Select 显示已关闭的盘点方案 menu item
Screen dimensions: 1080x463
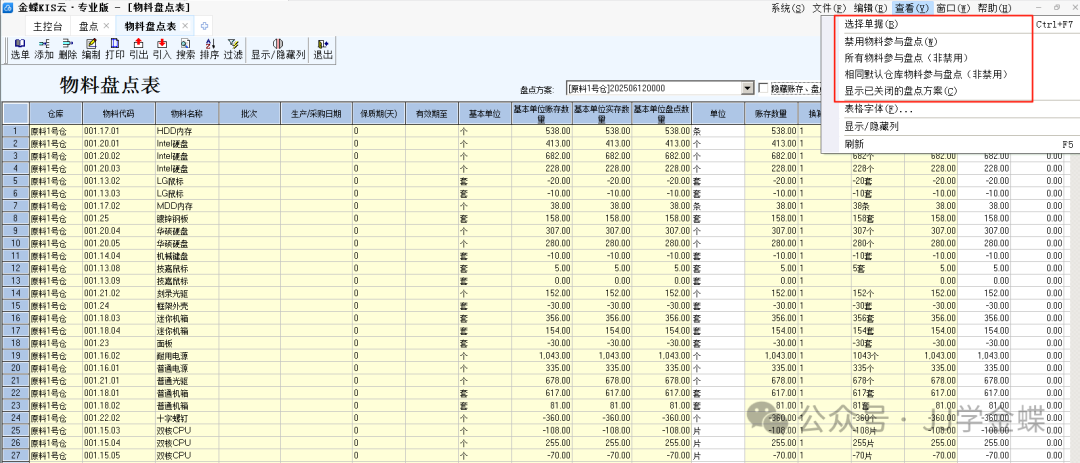900,91
